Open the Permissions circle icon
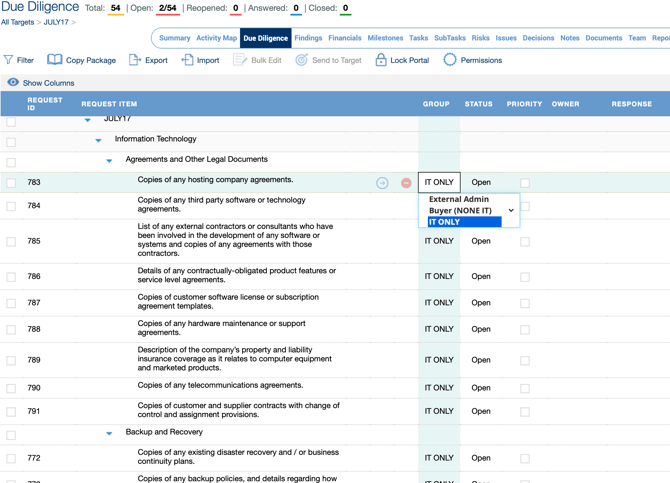670x483 pixels. point(450,60)
